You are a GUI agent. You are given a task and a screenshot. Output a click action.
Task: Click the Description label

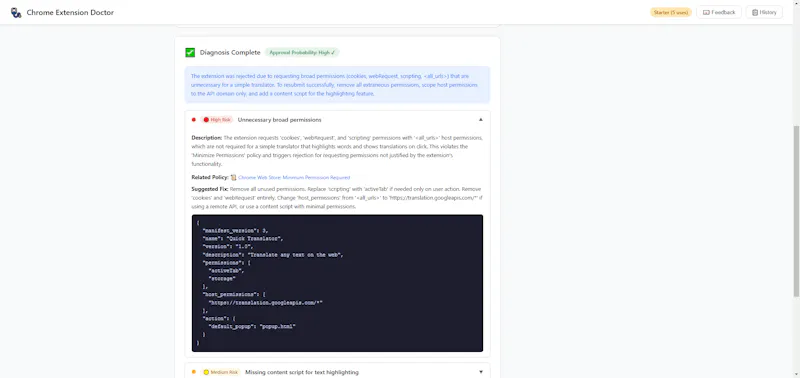coord(207,138)
